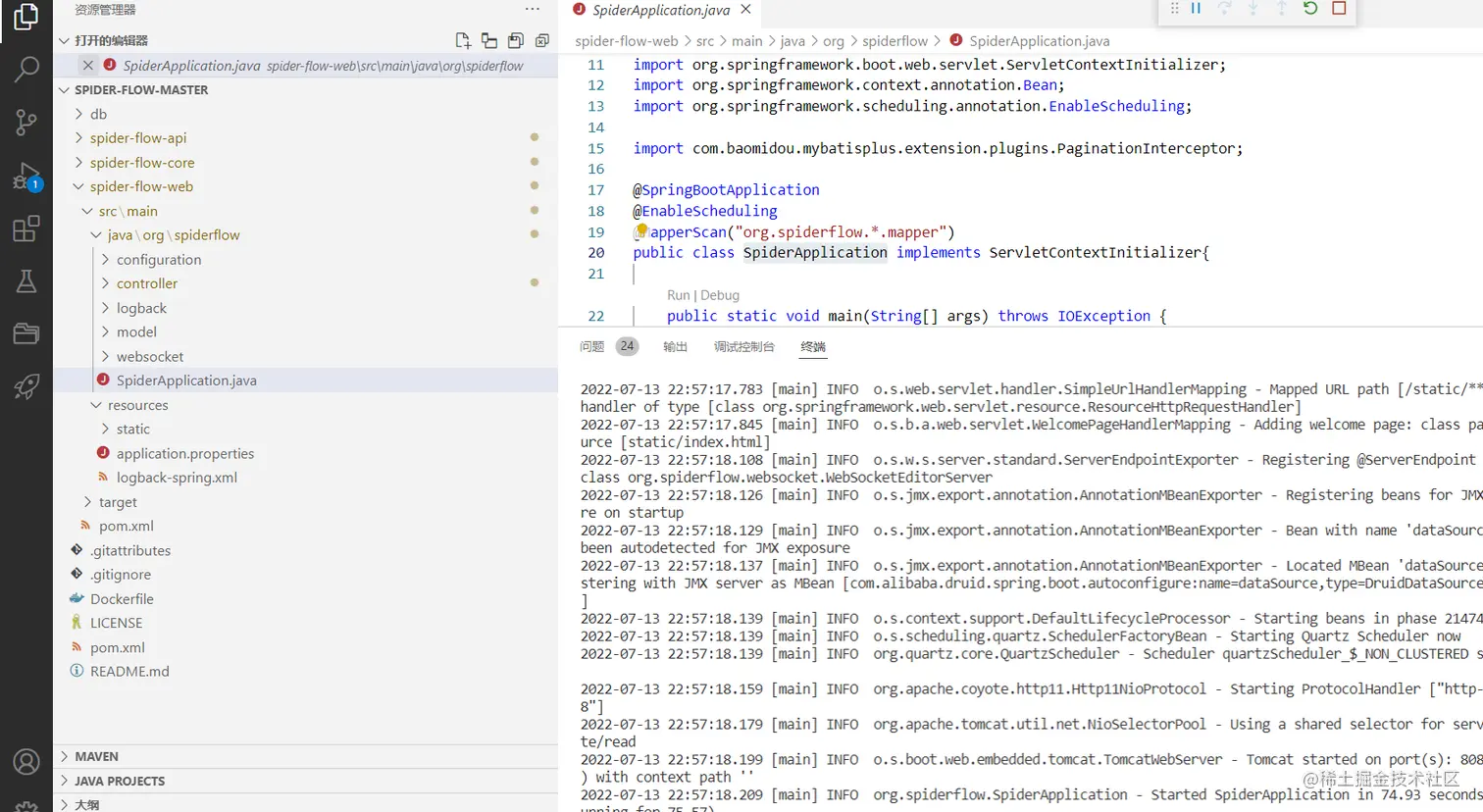This screenshot has height=812, width=1483.
Task: Click the Step Into debug button
Action: [1253, 8]
